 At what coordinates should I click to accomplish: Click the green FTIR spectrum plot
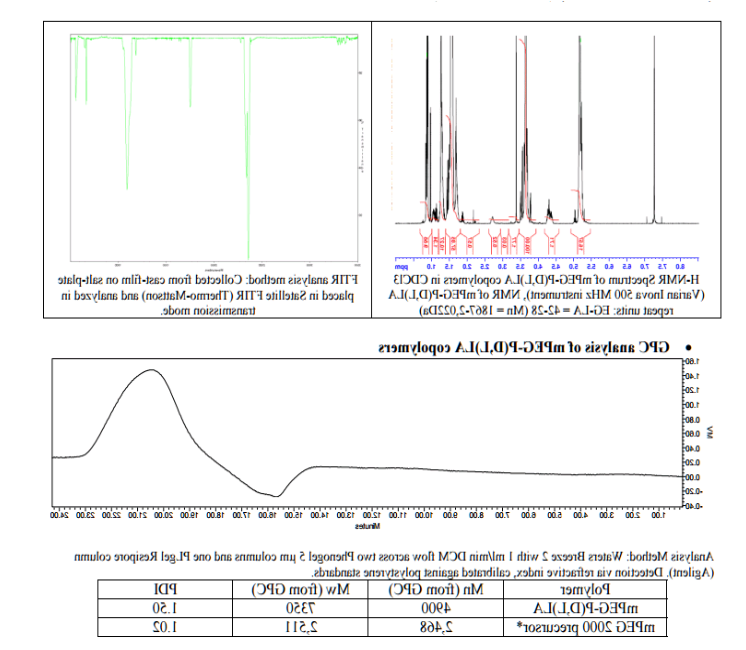tap(214, 148)
